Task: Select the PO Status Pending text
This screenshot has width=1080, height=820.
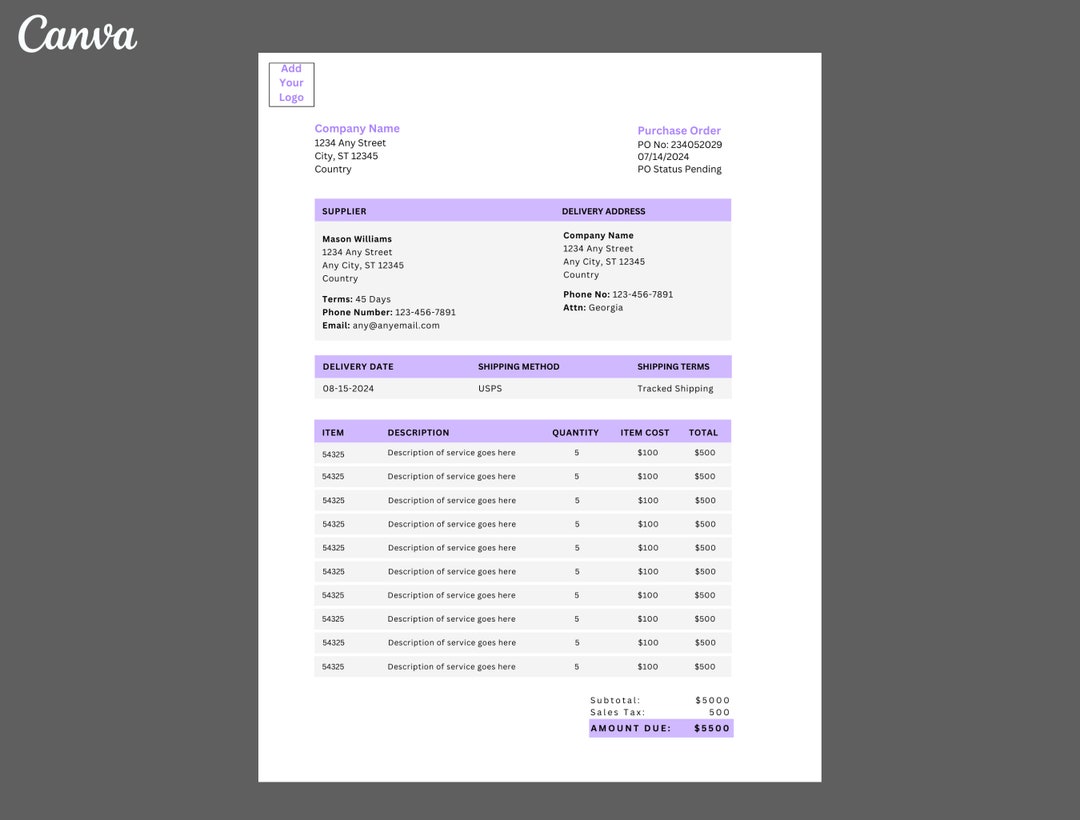Action: click(680, 168)
